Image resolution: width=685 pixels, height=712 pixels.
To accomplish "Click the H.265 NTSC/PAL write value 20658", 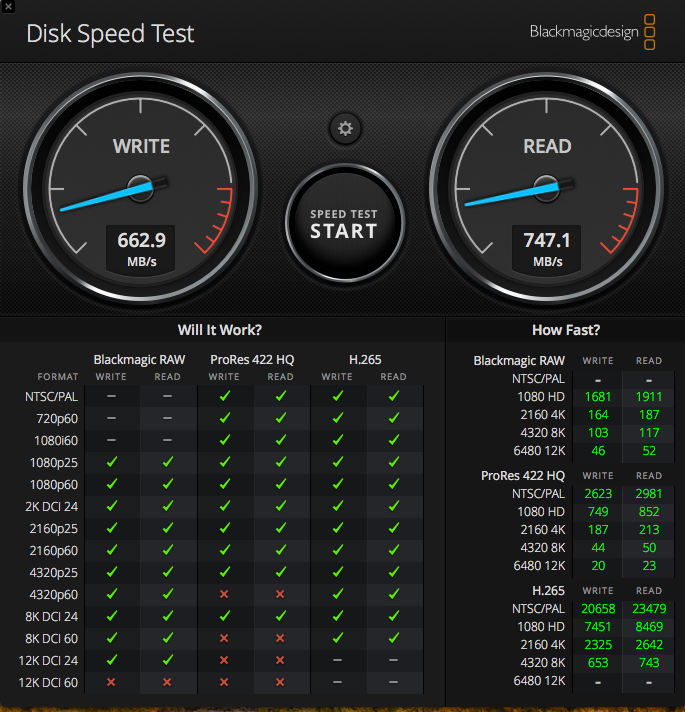I will [x=598, y=608].
